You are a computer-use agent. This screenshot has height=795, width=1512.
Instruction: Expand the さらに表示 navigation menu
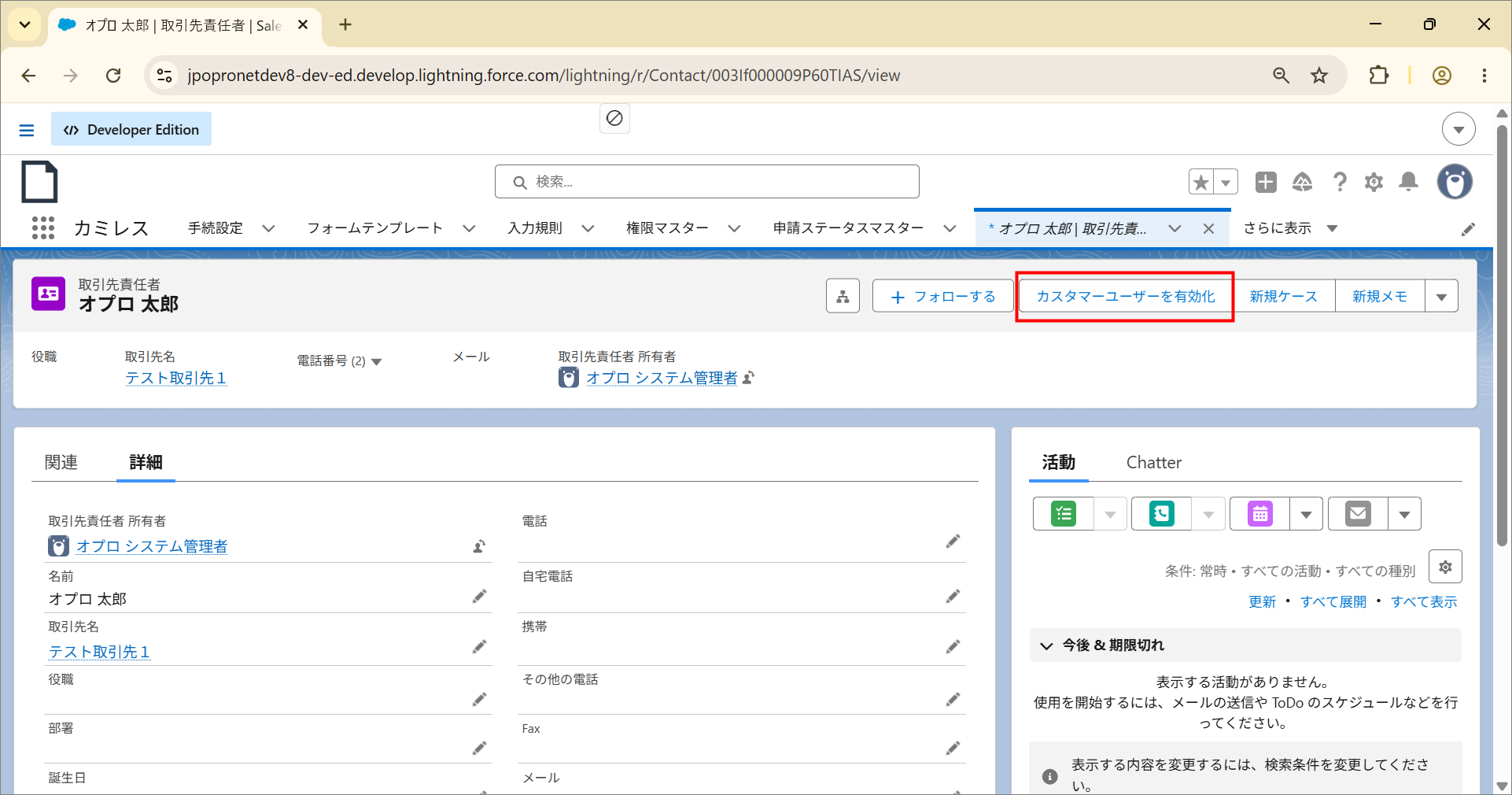(x=1290, y=228)
